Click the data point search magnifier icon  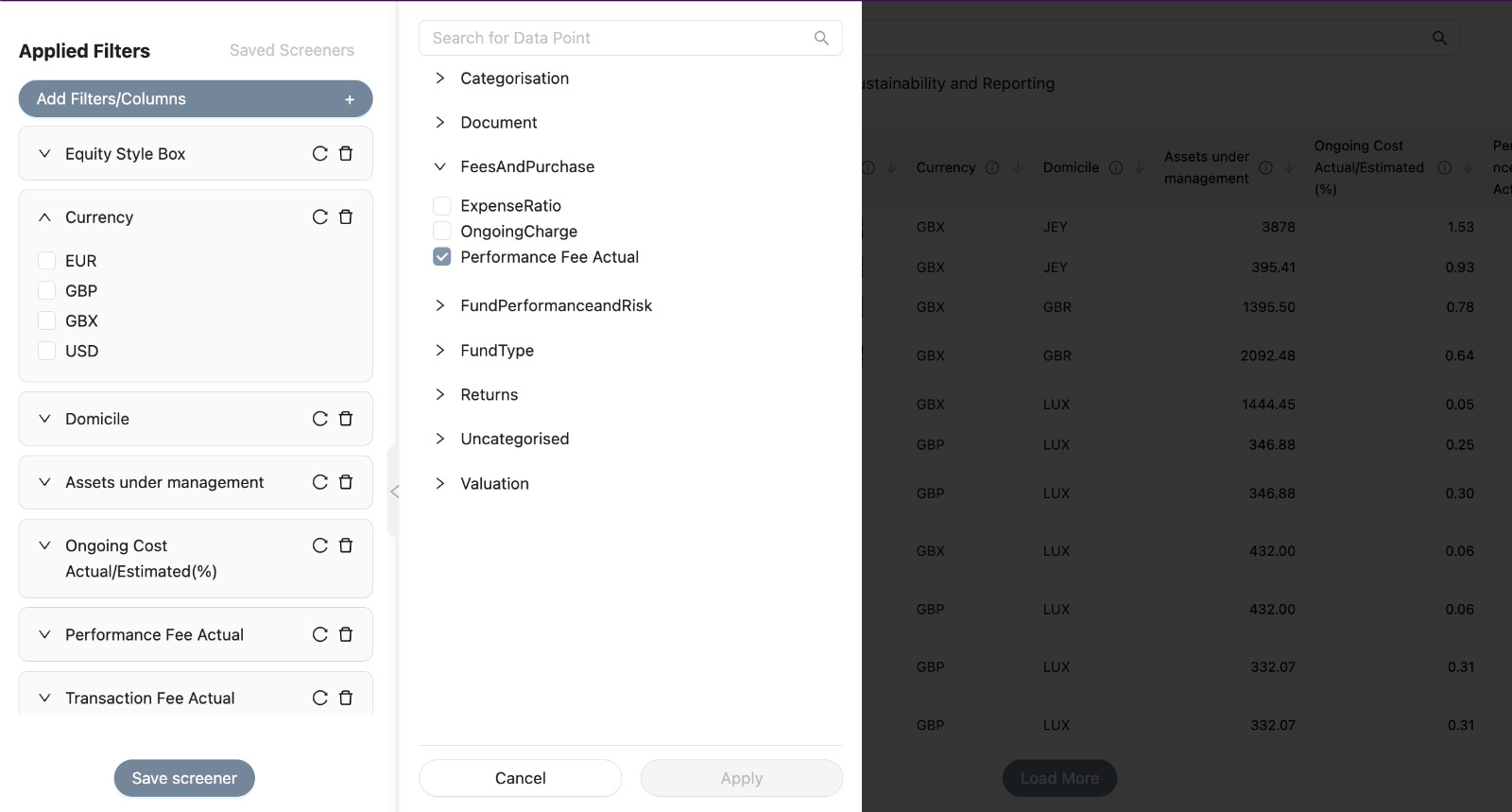[821, 38]
